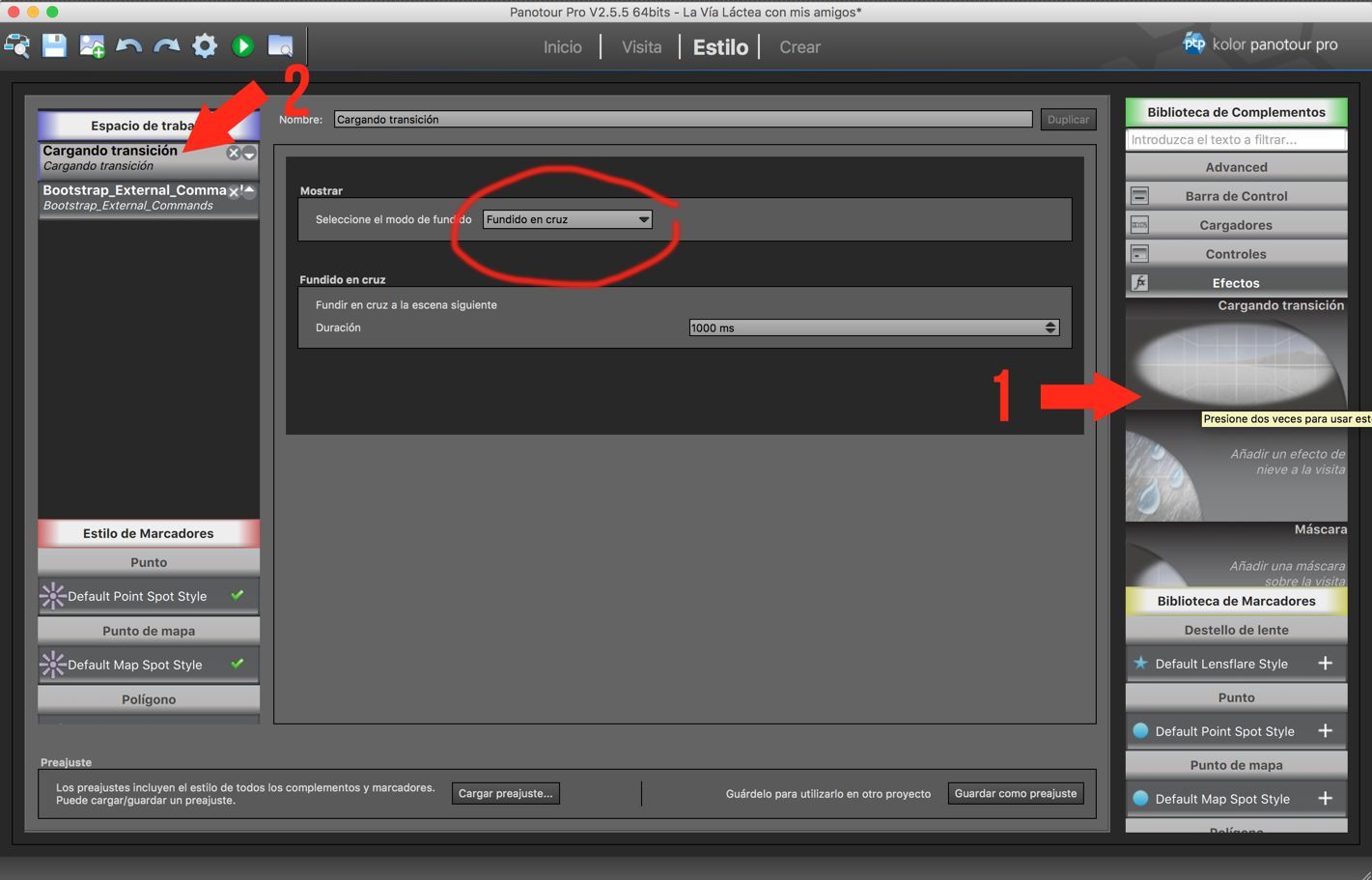This screenshot has width=1372, height=880.
Task: Expand the Cargadores category
Action: click(x=1236, y=225)
